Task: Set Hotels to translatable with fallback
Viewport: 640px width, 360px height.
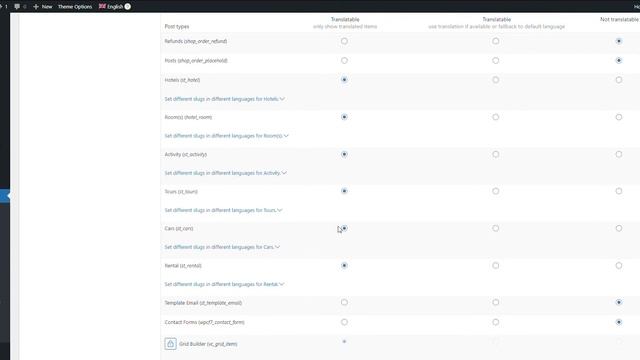Action: point(496,80)
